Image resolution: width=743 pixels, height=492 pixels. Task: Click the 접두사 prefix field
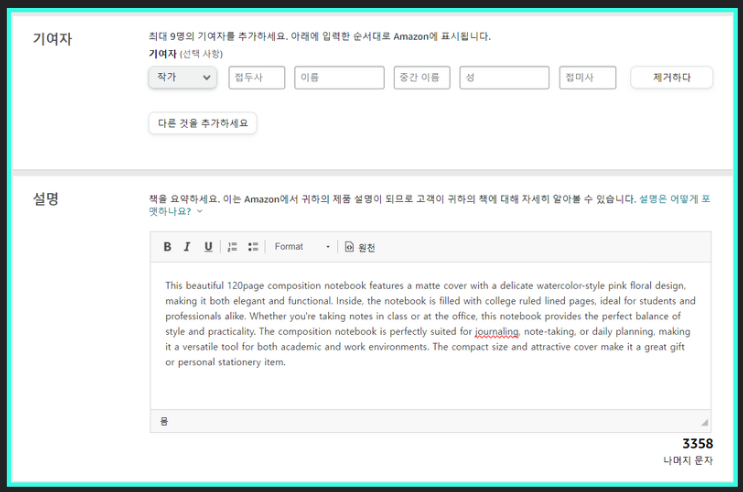[256, 77]
